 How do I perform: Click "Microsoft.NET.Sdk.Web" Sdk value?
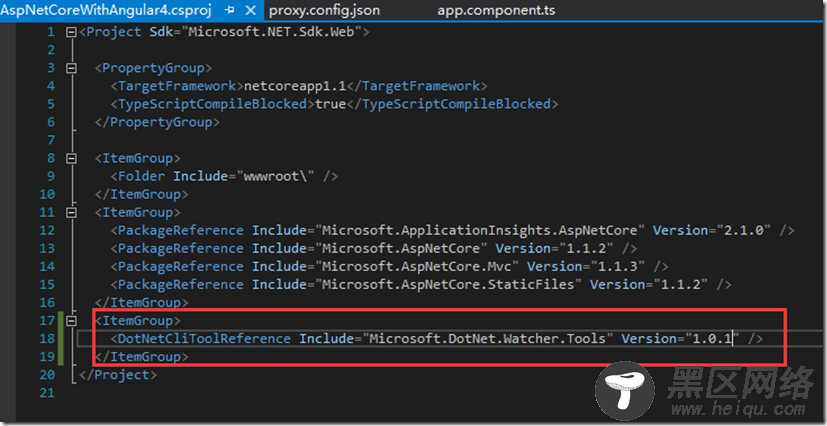[271, 32]
